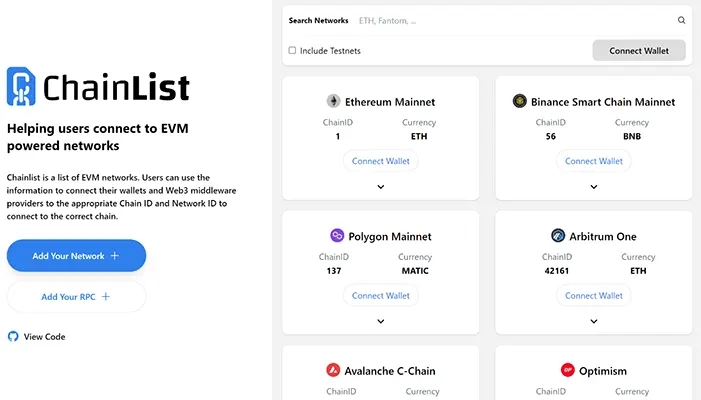Image resolution: width=701 pixels, height=400 pixels.
Task: Click the Add Your Network button
Action: (x=76, y=256)
